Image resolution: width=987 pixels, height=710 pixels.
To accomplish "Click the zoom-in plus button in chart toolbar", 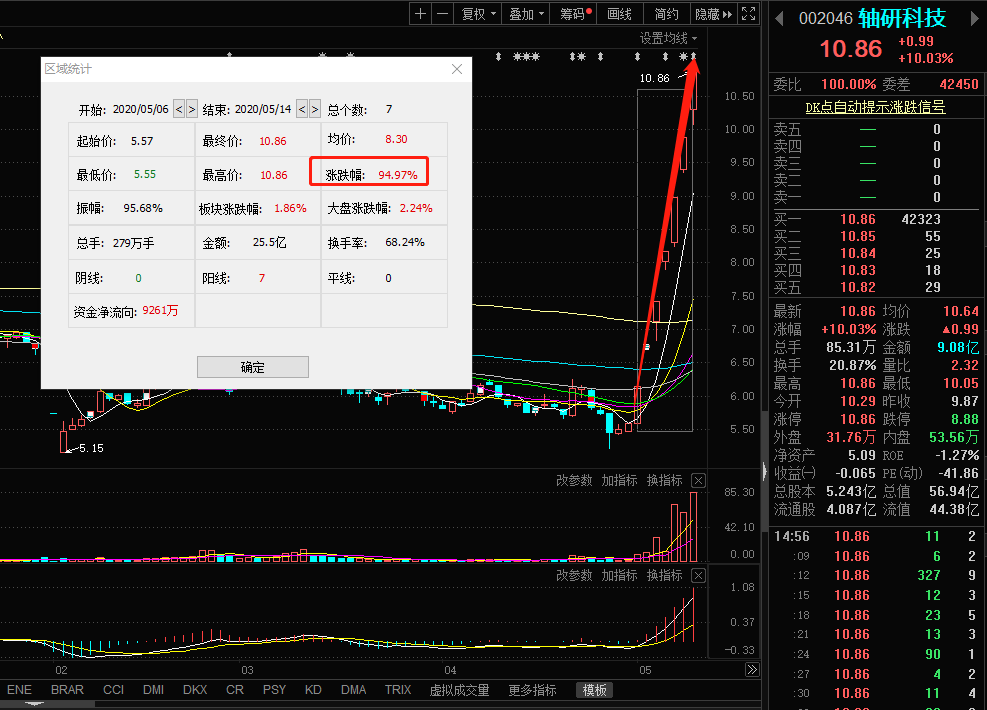I will [421, 14].
